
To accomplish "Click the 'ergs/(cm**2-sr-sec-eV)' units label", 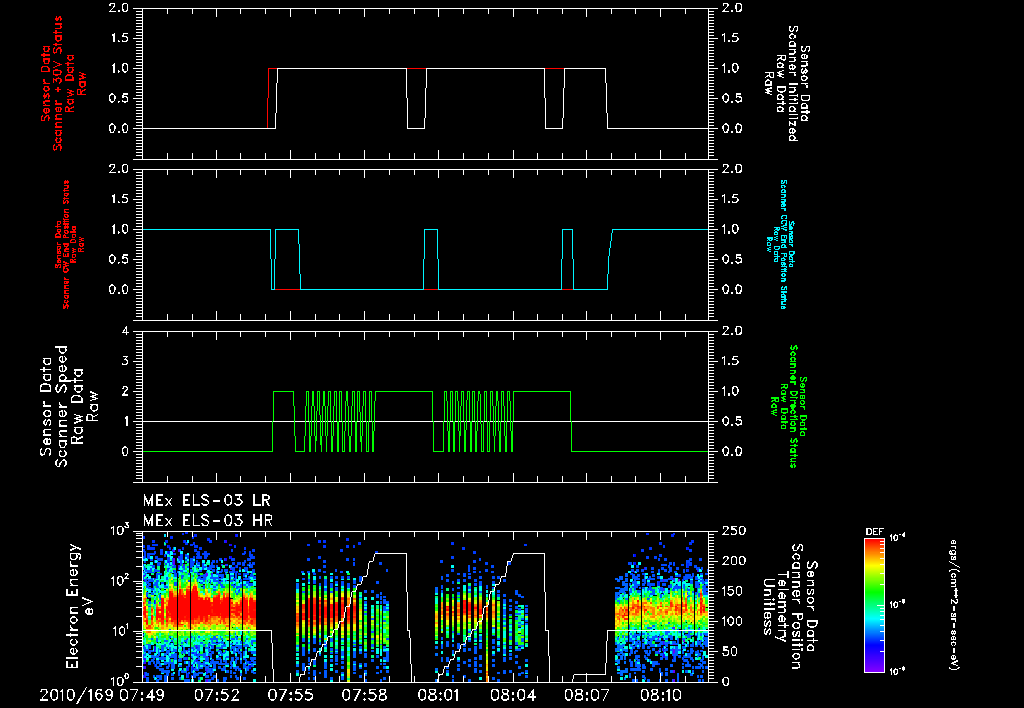I will point(953,605).
